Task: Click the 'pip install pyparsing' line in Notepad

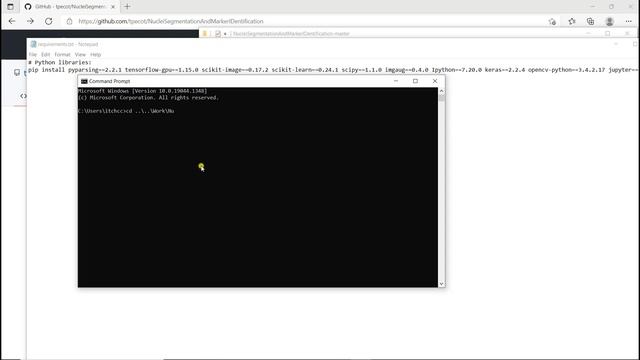Action: click(x=333, y=70)
